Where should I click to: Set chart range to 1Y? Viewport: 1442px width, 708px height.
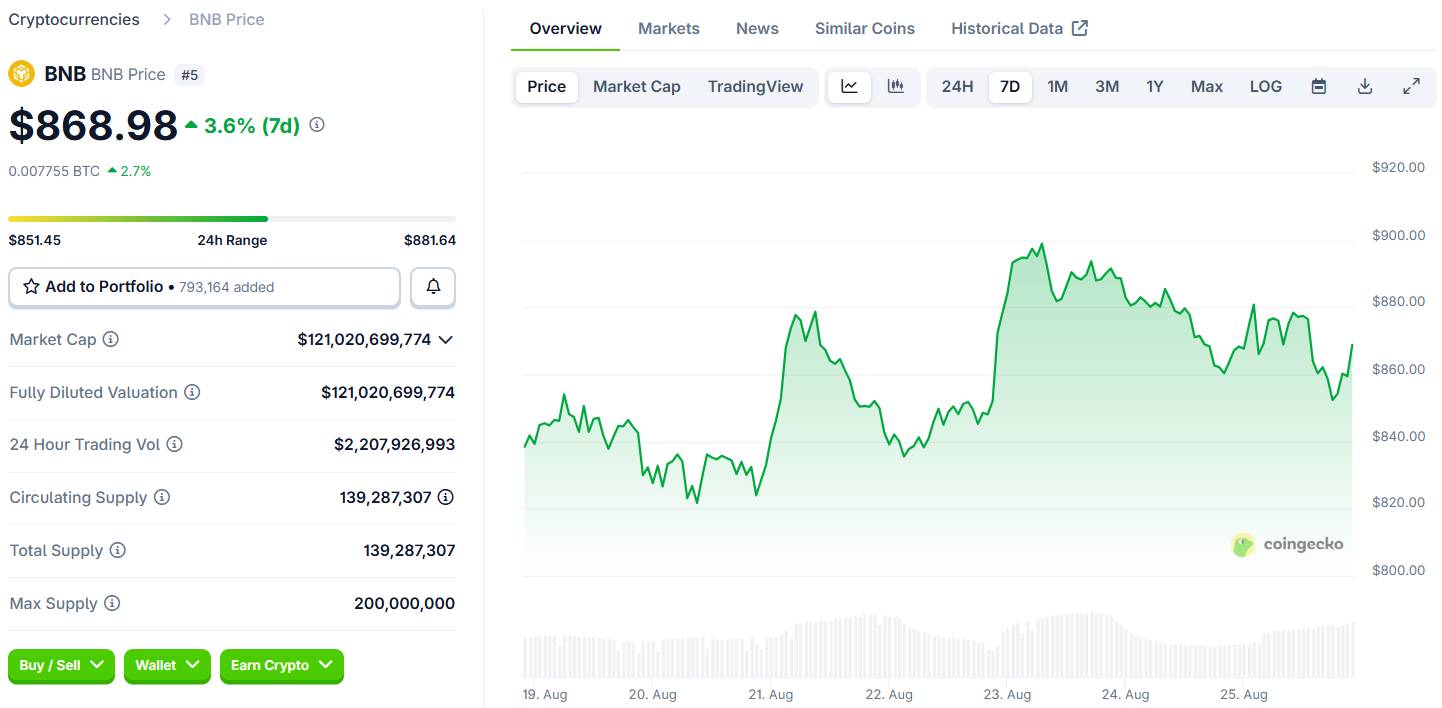tap(1155, 87)
